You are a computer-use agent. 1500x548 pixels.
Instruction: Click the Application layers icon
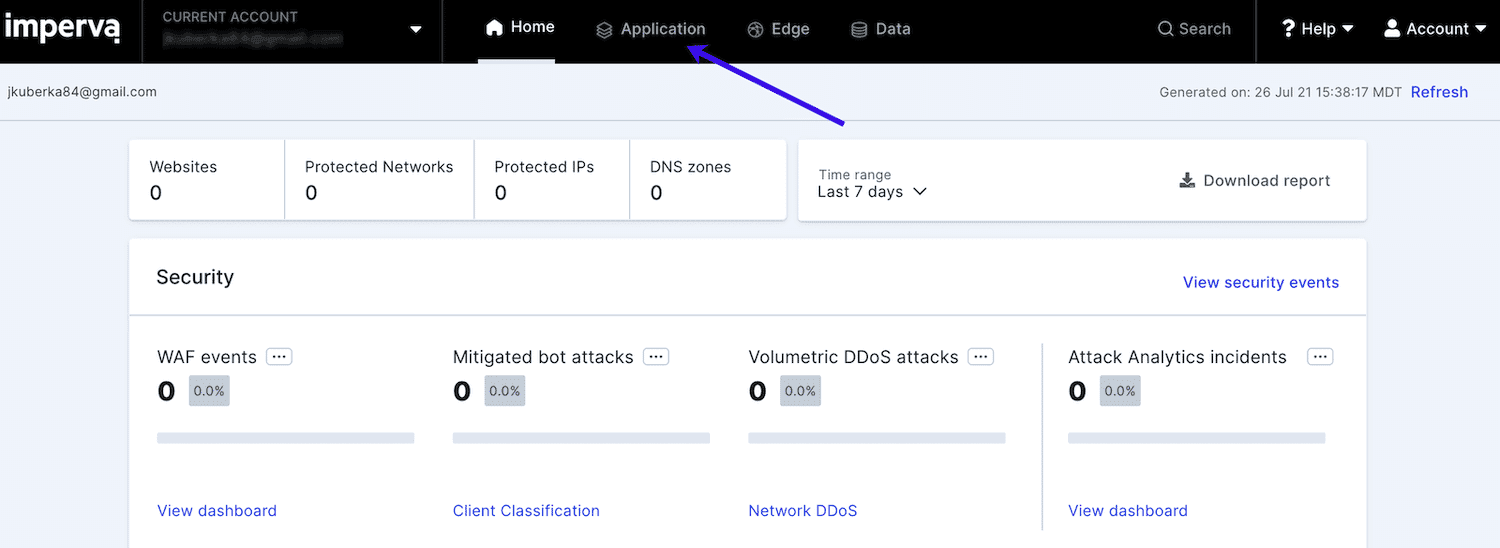[x=604, y=30]
